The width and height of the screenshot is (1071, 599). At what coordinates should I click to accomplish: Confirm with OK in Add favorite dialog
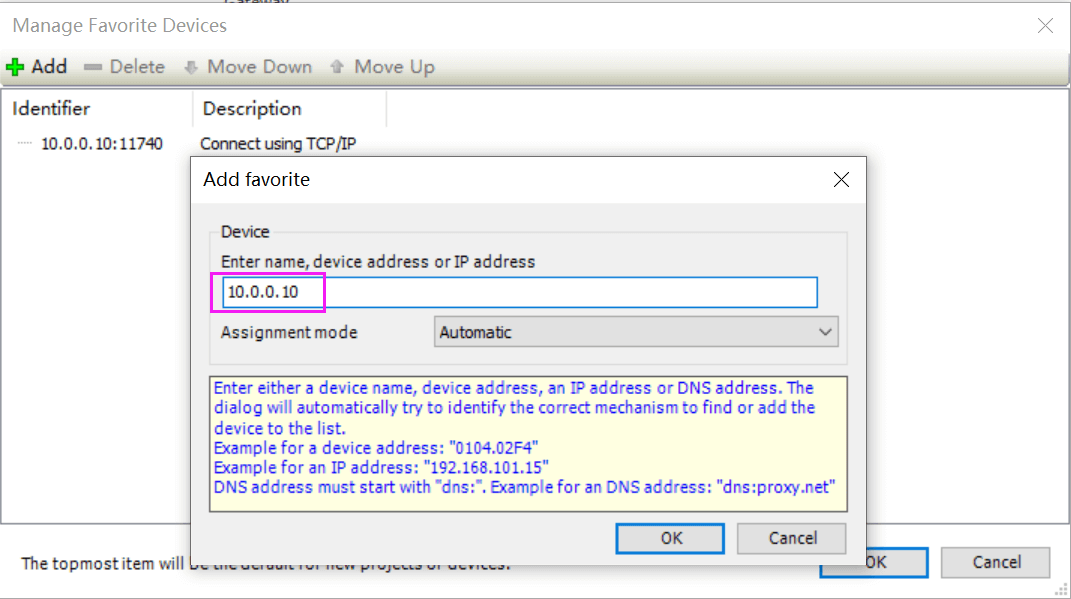tap(672, 538)
